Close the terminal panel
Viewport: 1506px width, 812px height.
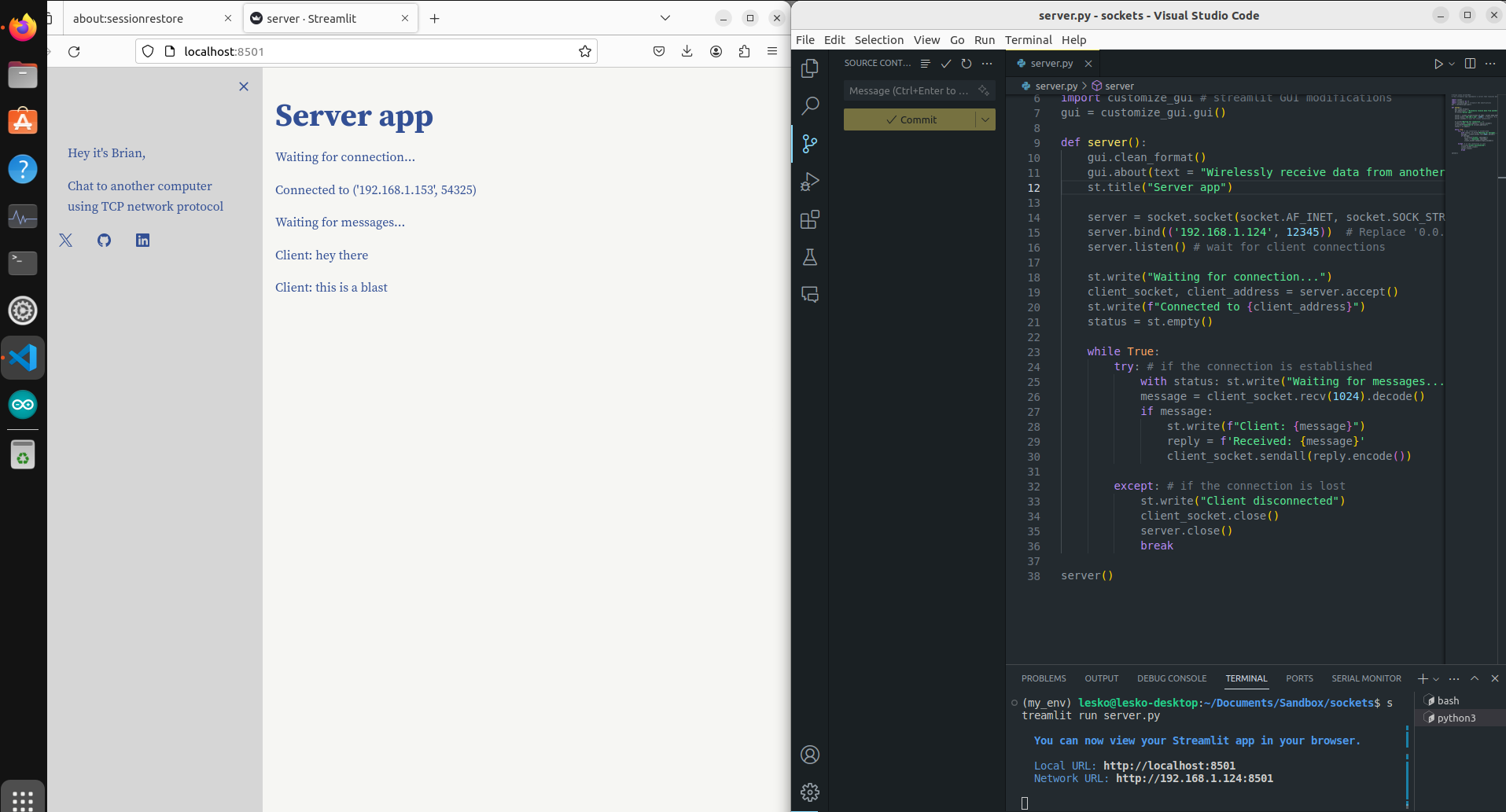click(1495, 679)
